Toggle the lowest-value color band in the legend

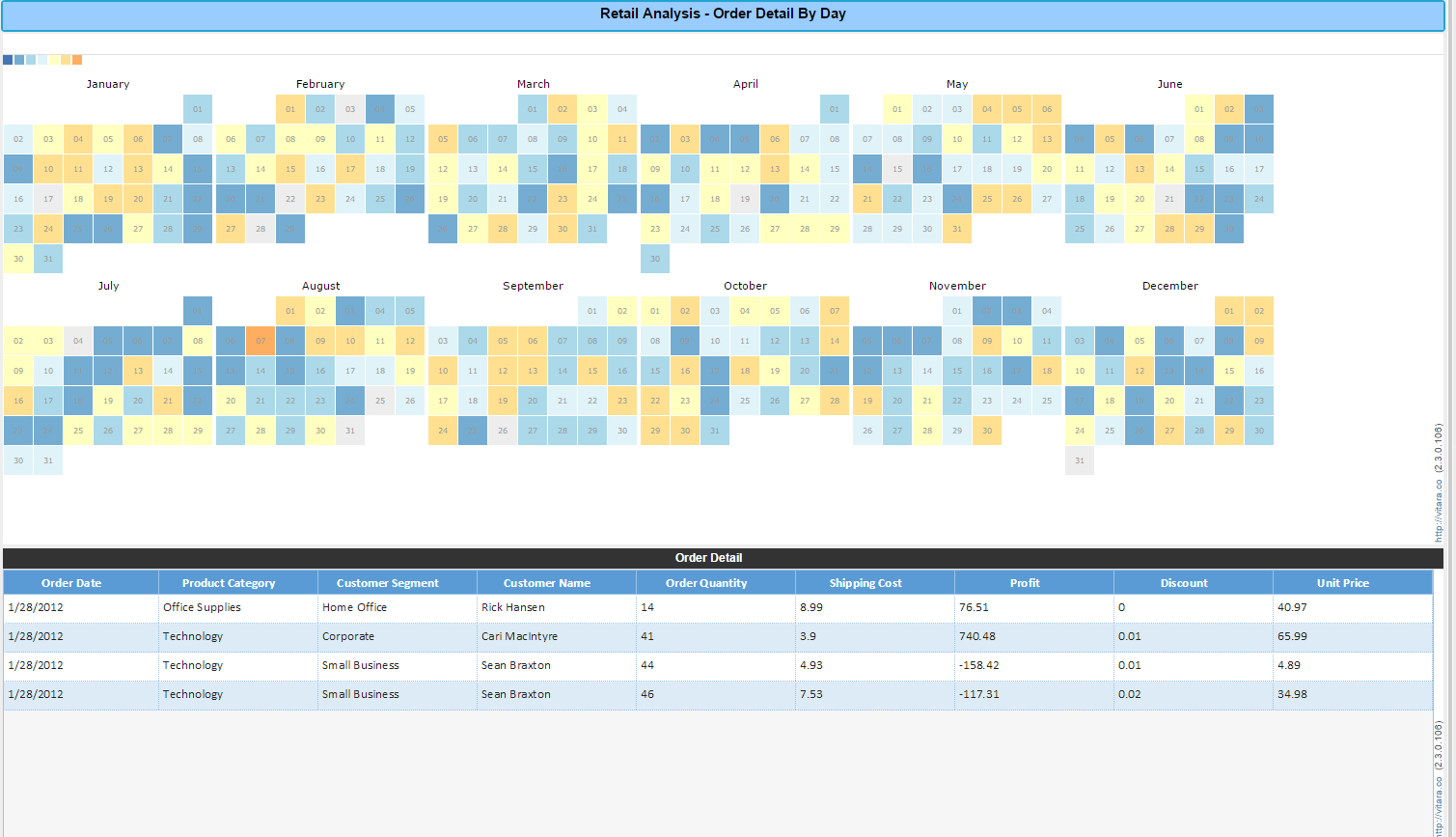(8, 60)
